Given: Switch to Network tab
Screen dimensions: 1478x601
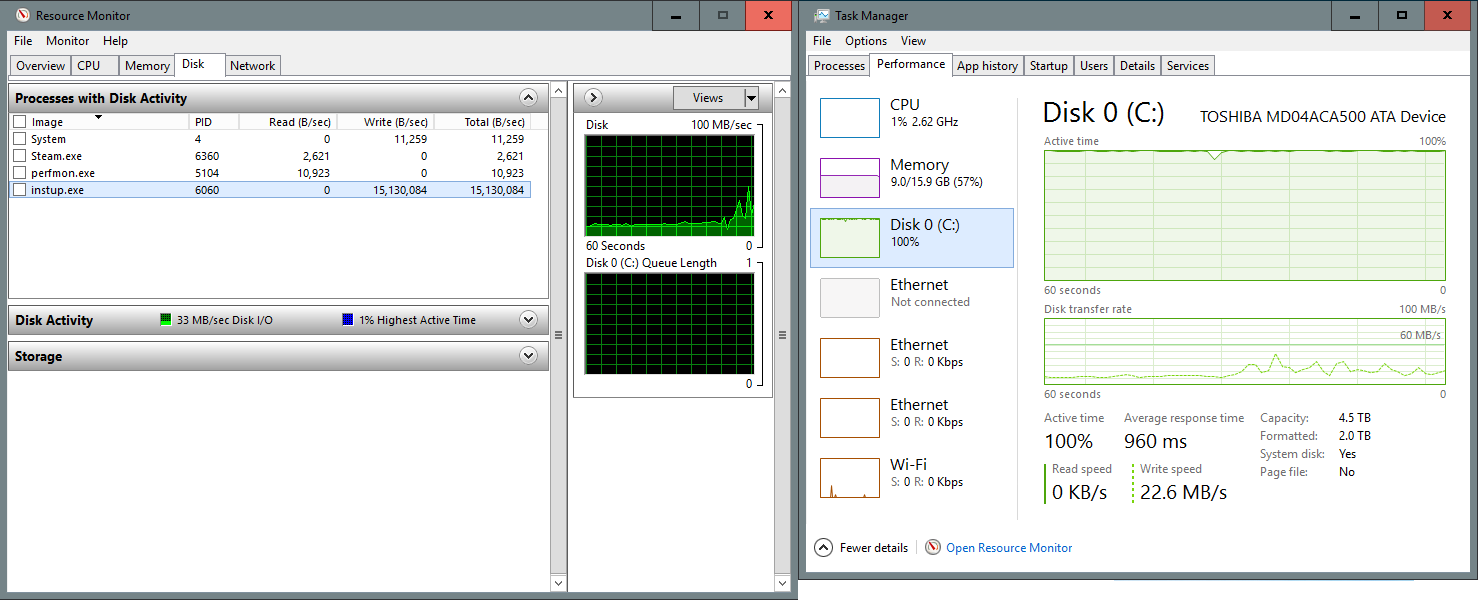Looking at the screenshot, I should point(252,66).
